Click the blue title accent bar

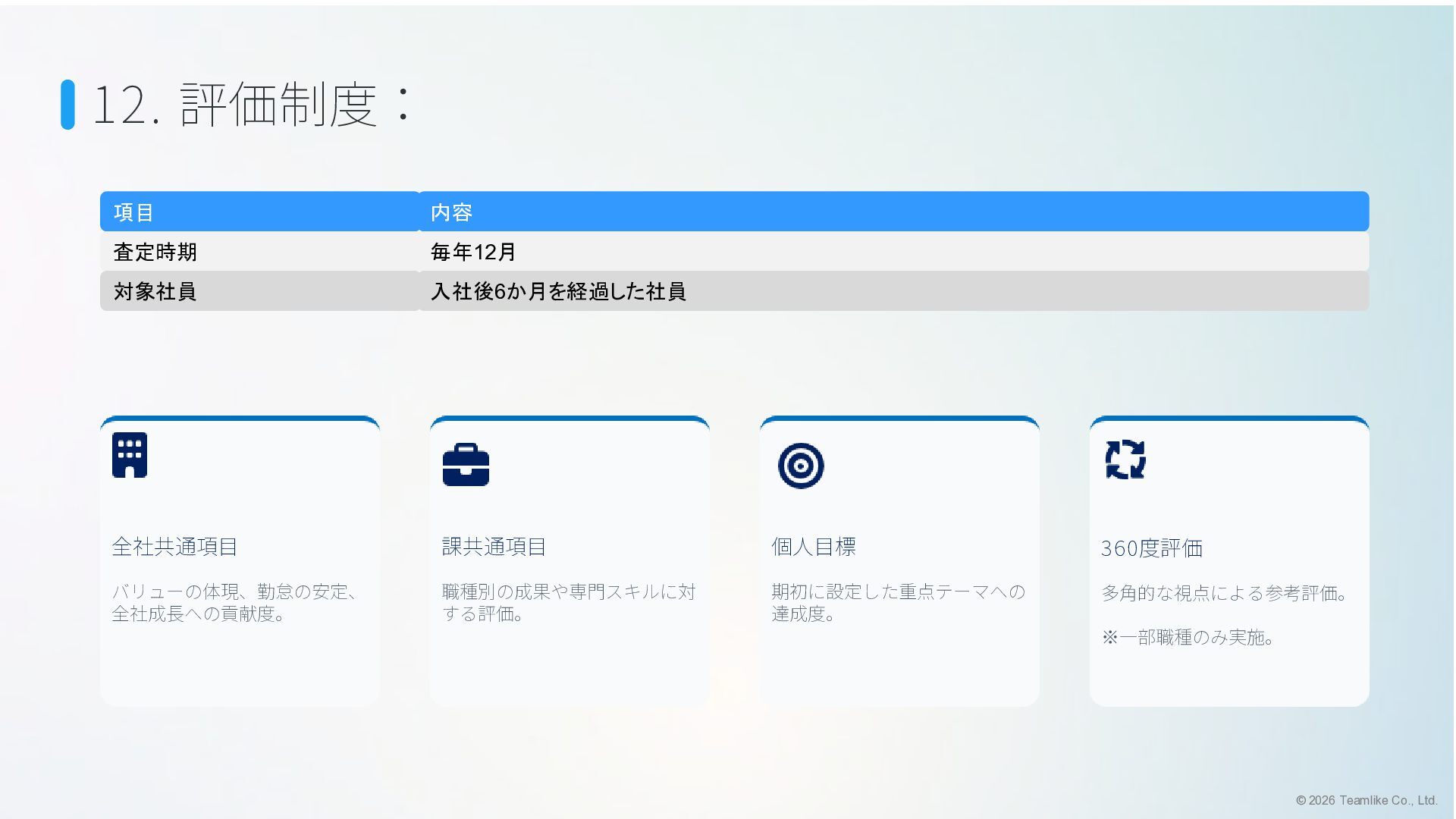(x=67, y=105)
